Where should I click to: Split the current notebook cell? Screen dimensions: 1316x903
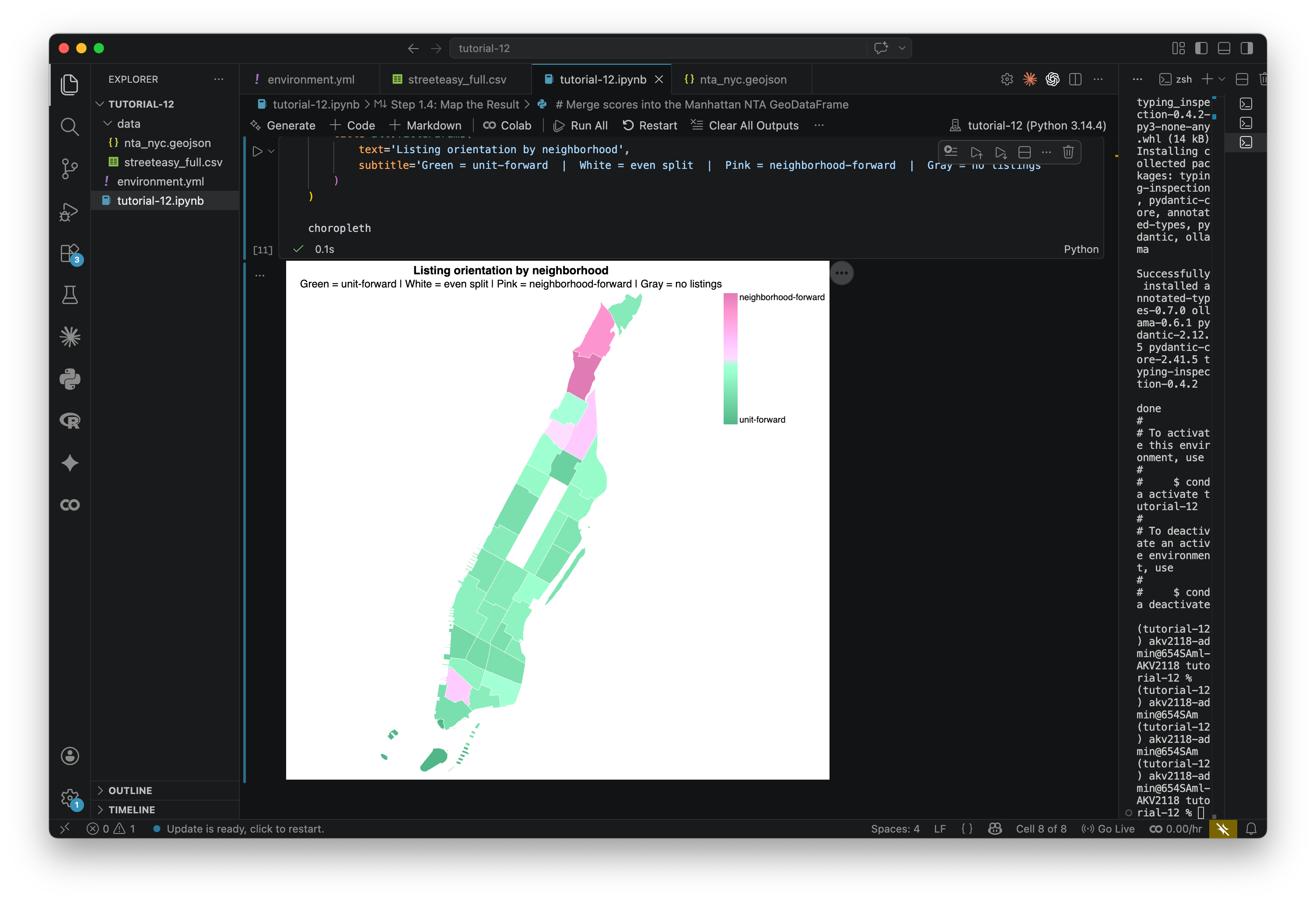coord(1024,152)
